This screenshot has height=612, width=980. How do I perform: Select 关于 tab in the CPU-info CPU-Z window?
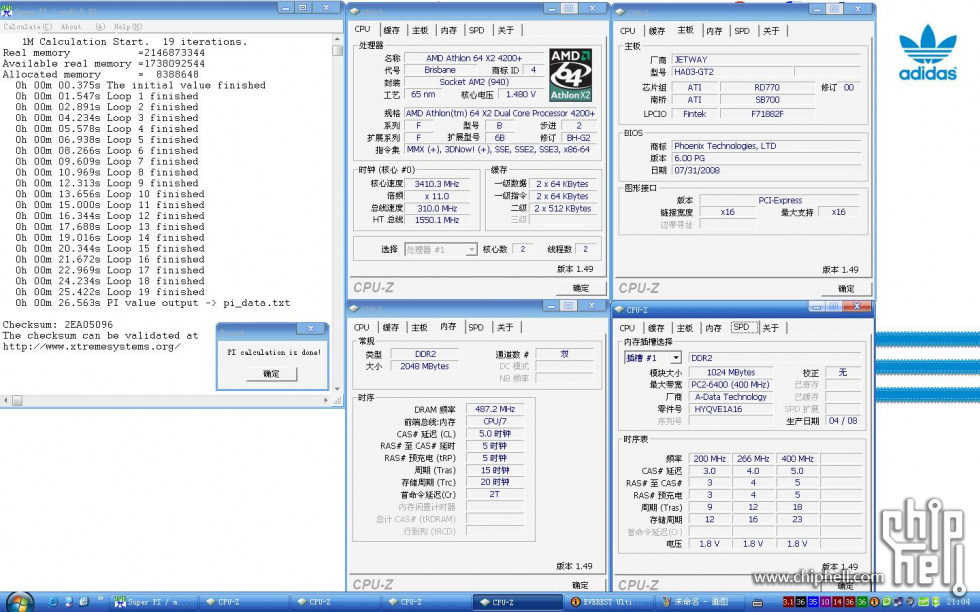point(506,30)
